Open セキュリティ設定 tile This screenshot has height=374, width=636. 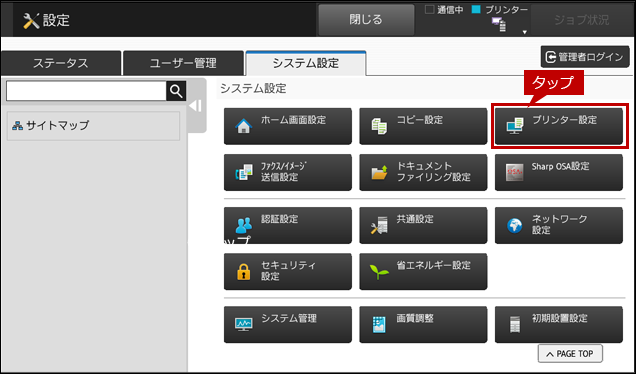point(288,271)
